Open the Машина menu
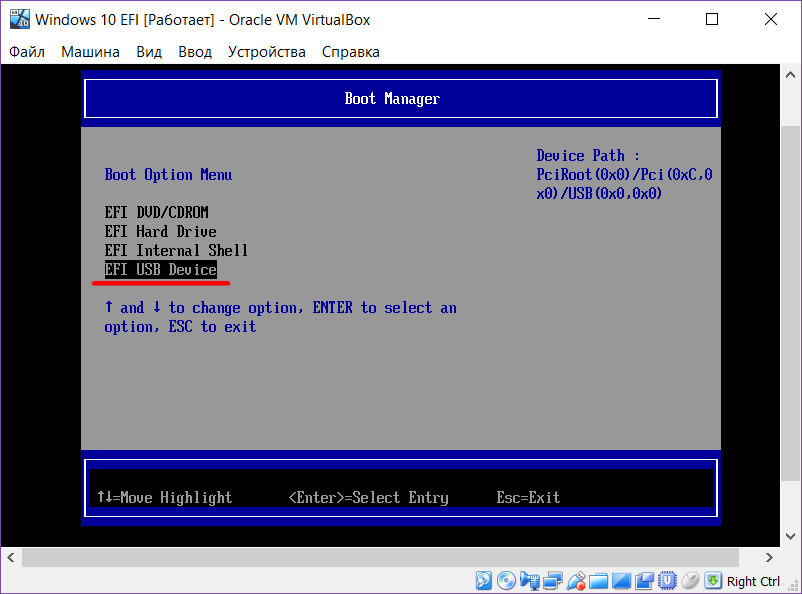 (x=91, y=52)
